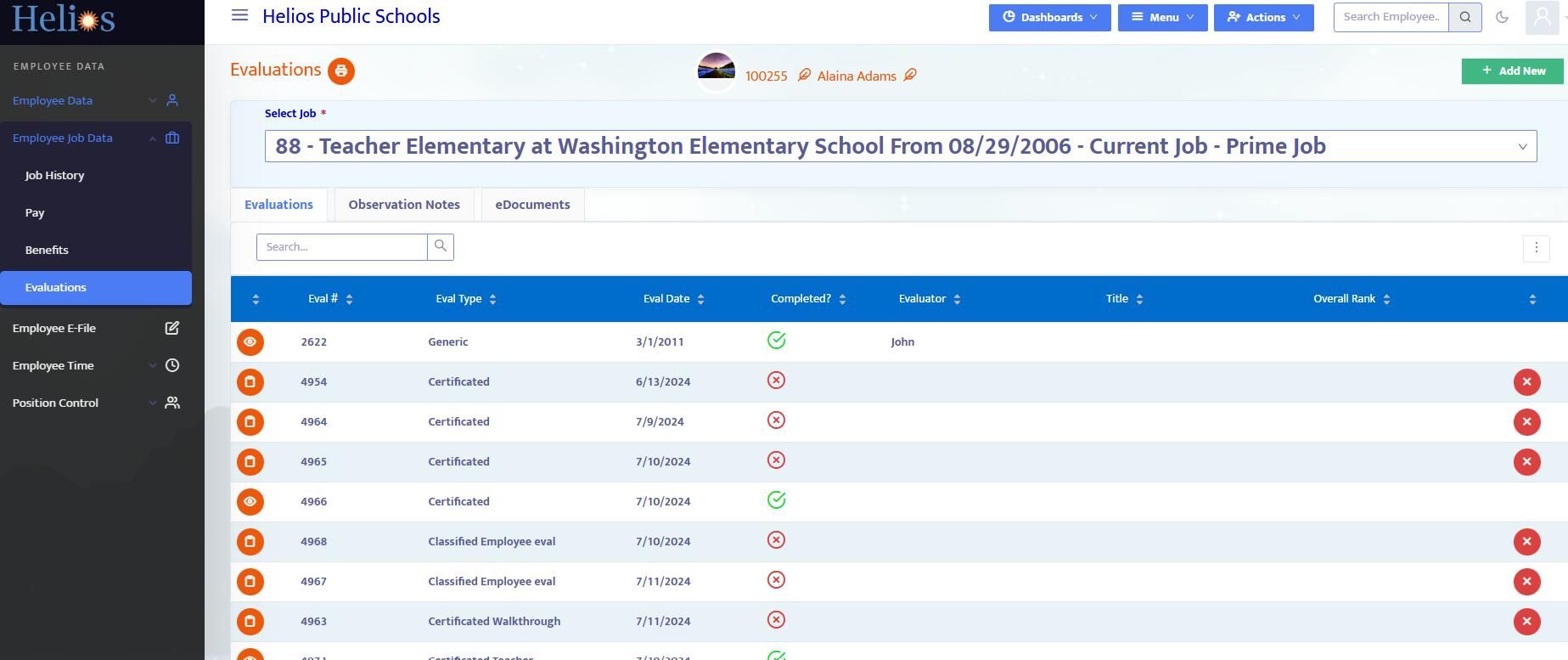This screenshot has height=660, width=1568.
Task: Open evaluation 4967 using its orange clipboard icon
Action: click(250, 581)
